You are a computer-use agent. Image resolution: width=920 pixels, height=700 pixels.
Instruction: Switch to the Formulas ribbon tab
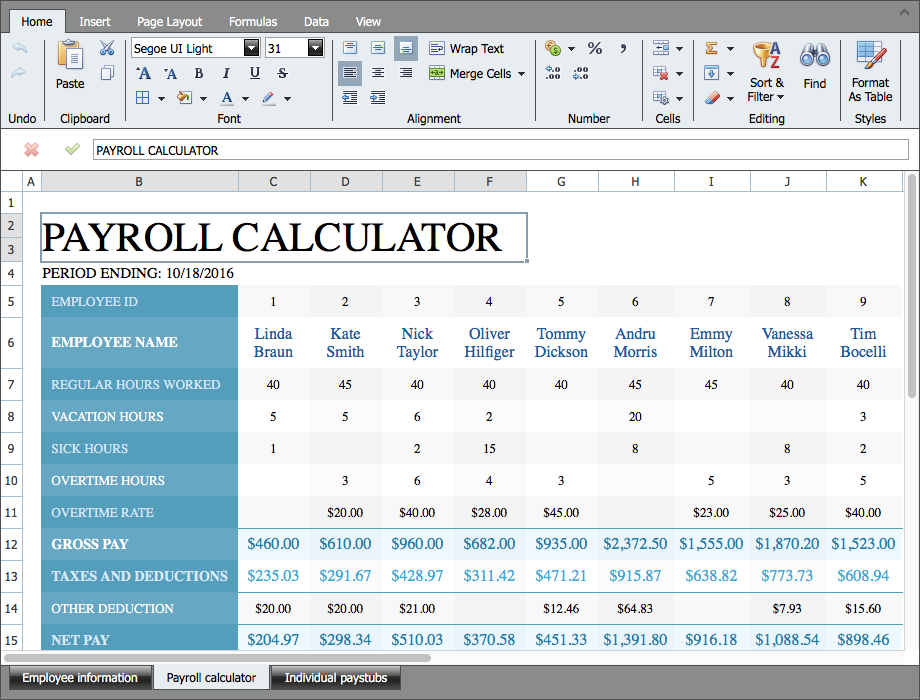pos(253,21)
